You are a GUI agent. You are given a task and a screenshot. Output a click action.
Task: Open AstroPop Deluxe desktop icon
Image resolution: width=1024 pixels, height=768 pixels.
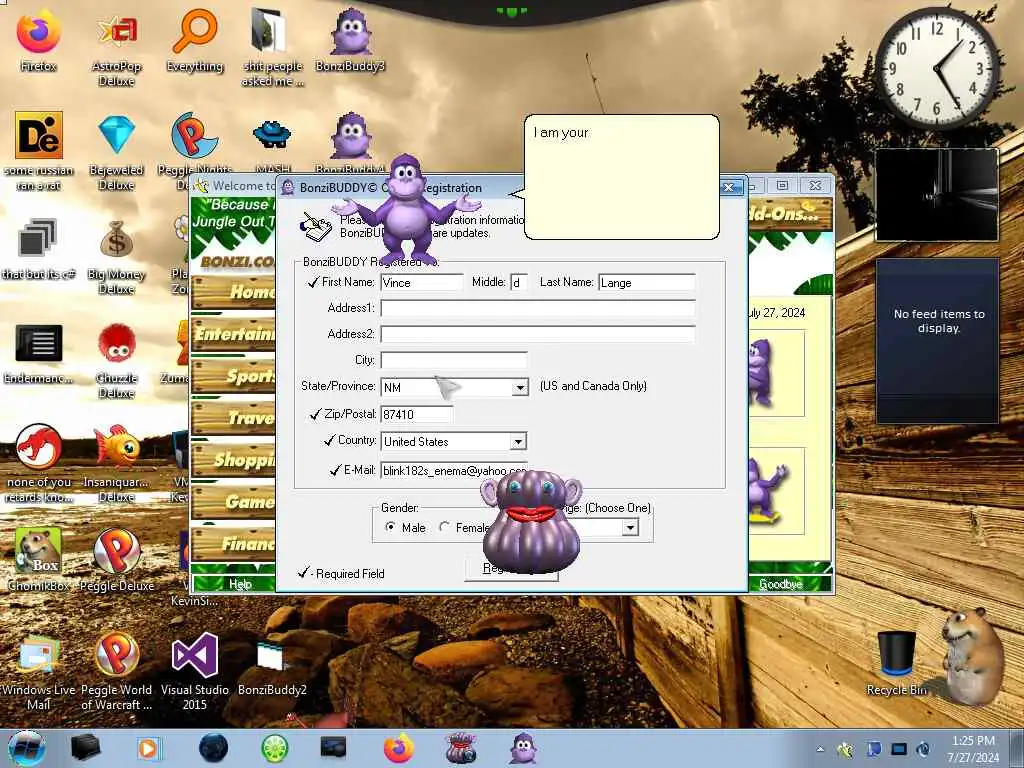pos(116,46)
